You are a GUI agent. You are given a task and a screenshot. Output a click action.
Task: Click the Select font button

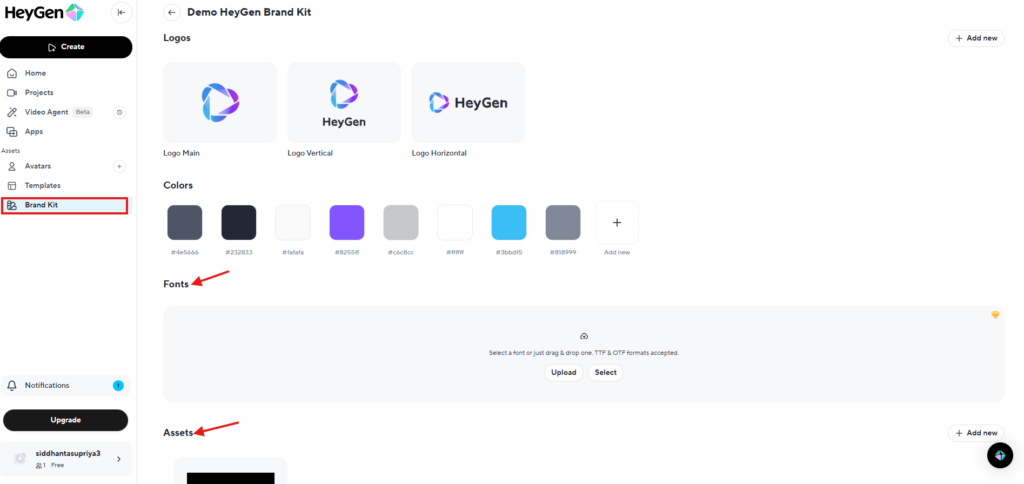click(605, 373)
